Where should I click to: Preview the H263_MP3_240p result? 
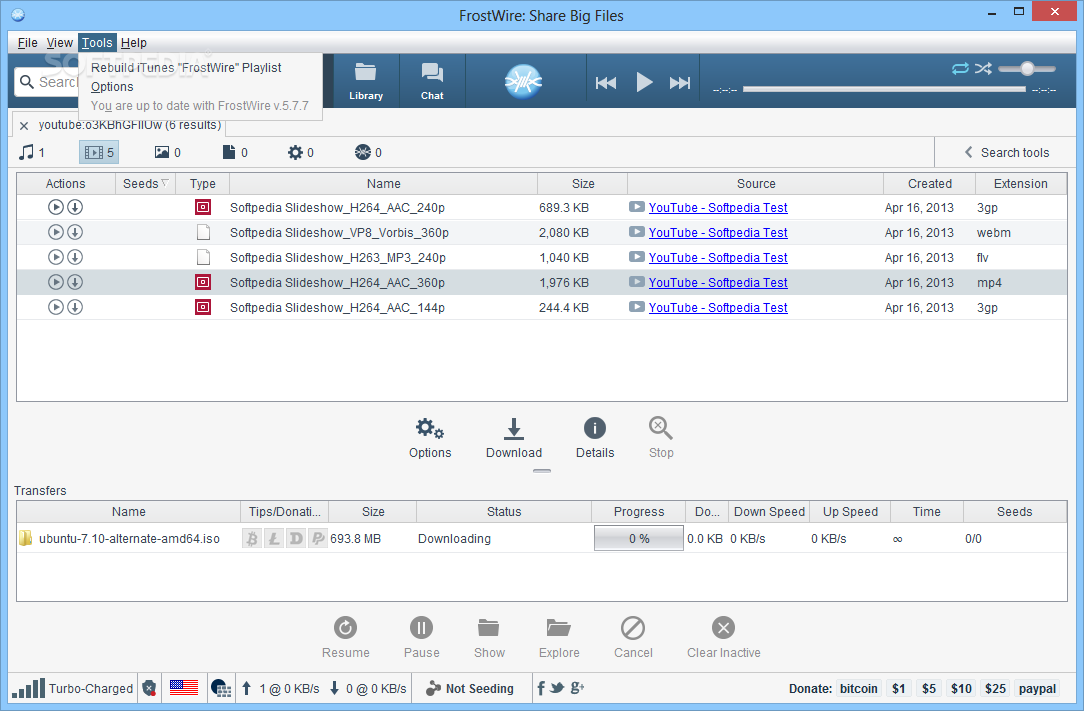pyautogui.click(x=56, y=257)
